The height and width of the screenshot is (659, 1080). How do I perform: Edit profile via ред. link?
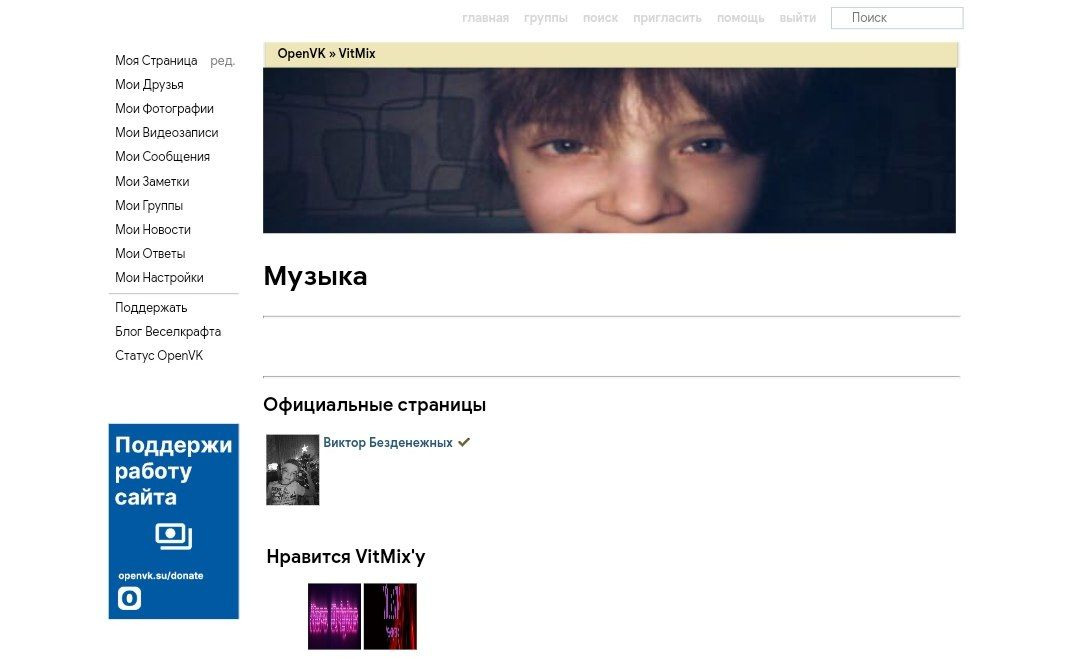click(x=222, y=61)
